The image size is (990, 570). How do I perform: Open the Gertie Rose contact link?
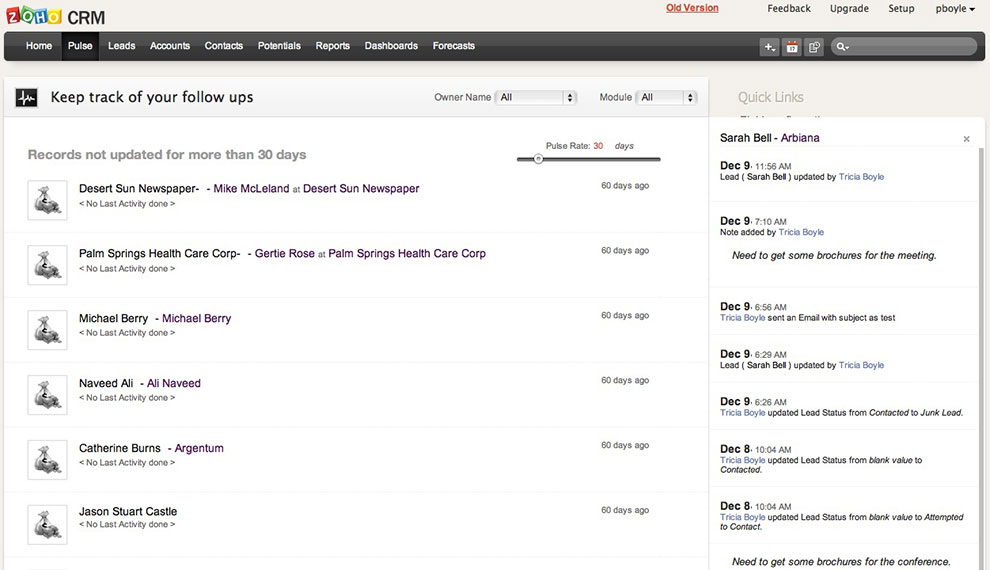point(284,254)
